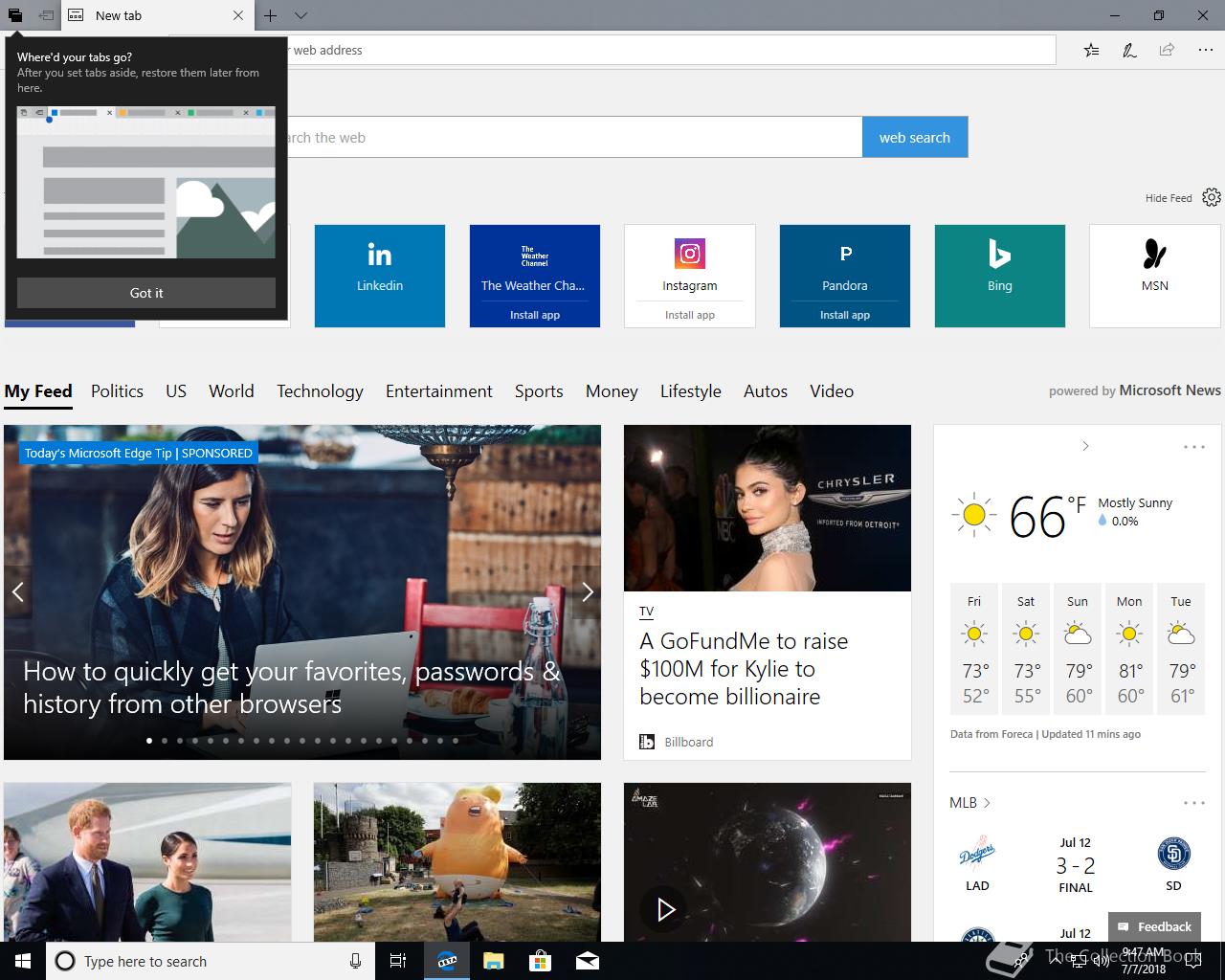Open the Entertainment feed tab
This screenshot has height=980, width=1225.
coord(439,391)
